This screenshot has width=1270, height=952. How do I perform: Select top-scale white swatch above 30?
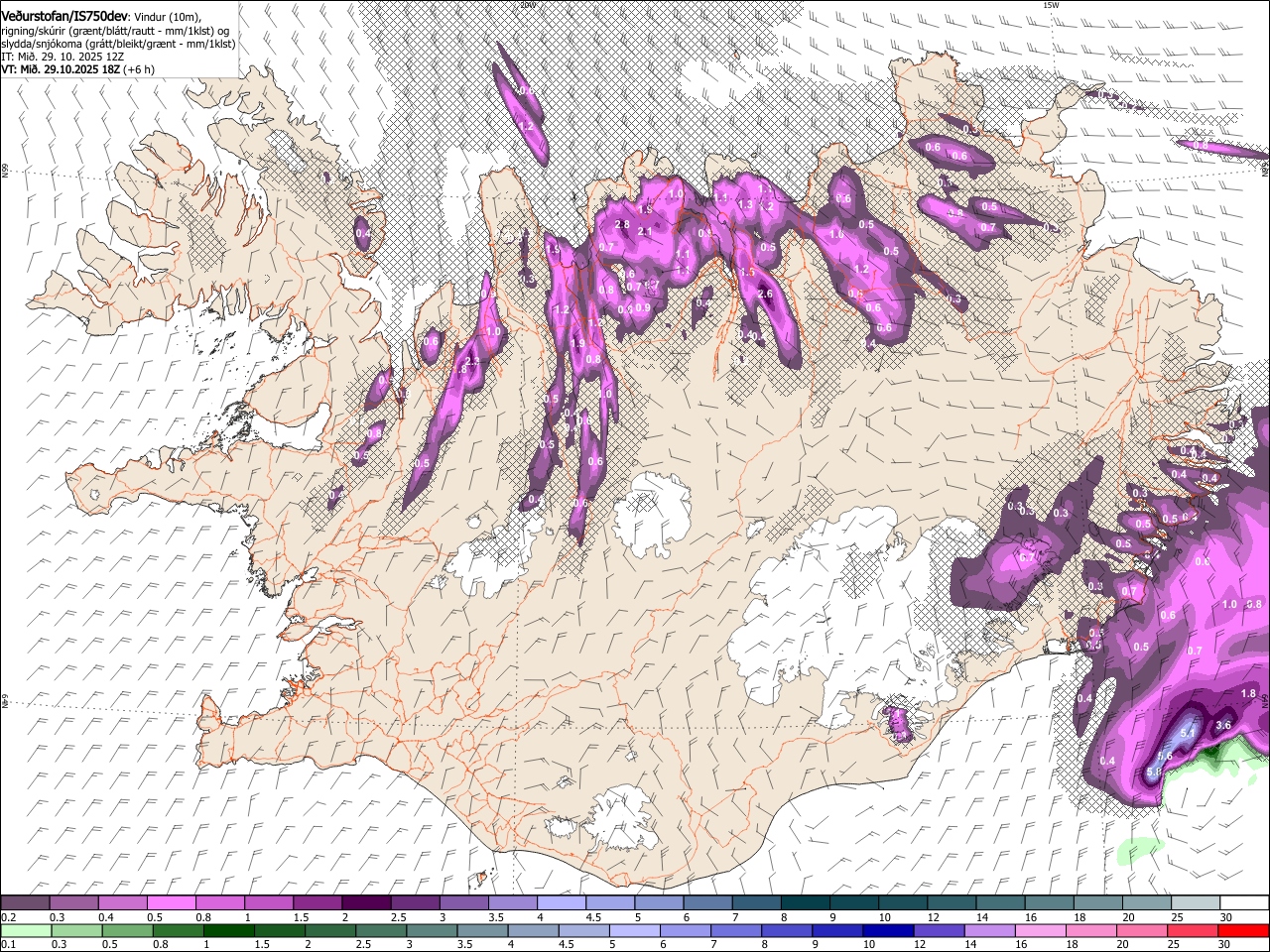1244,903
